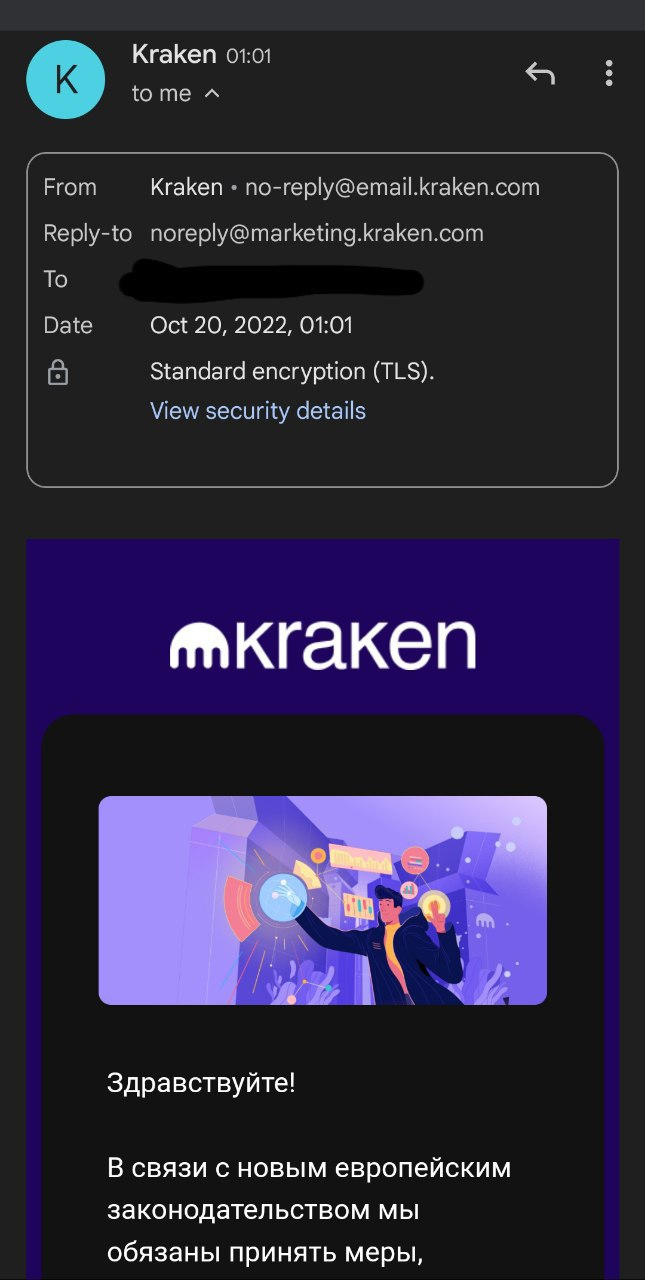
Task: Tap the Kraken logo in email body
Action: [322, 643]
